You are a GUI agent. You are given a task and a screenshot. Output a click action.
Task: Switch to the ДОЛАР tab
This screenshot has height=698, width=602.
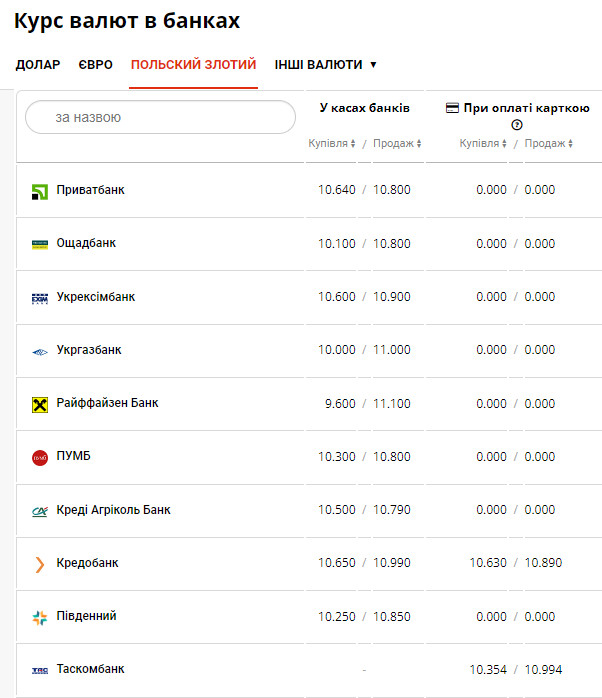pos(38,65)
